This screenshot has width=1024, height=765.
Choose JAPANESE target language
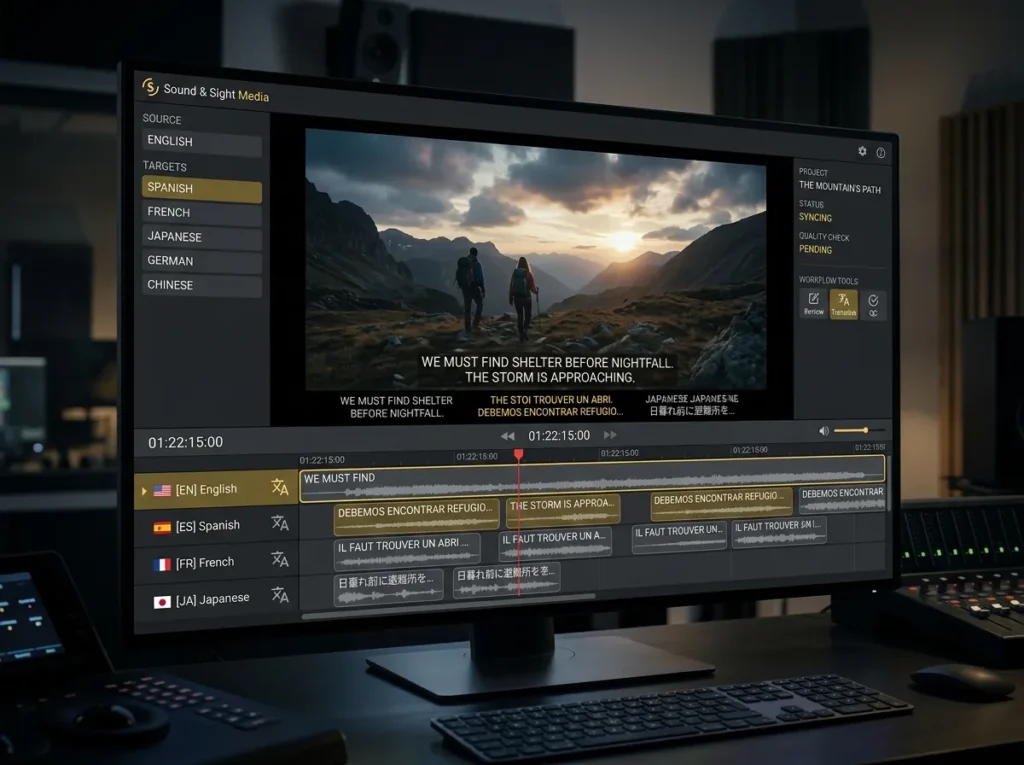(x=202, y=237)
